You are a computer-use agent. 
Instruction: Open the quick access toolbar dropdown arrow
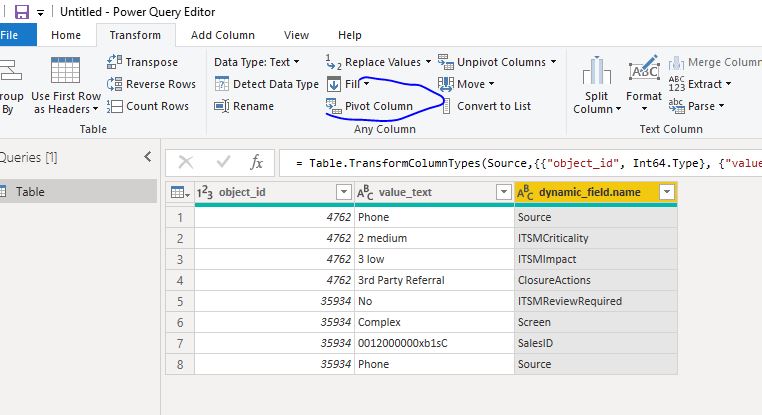pyautogui.click(x=40, y=13)
